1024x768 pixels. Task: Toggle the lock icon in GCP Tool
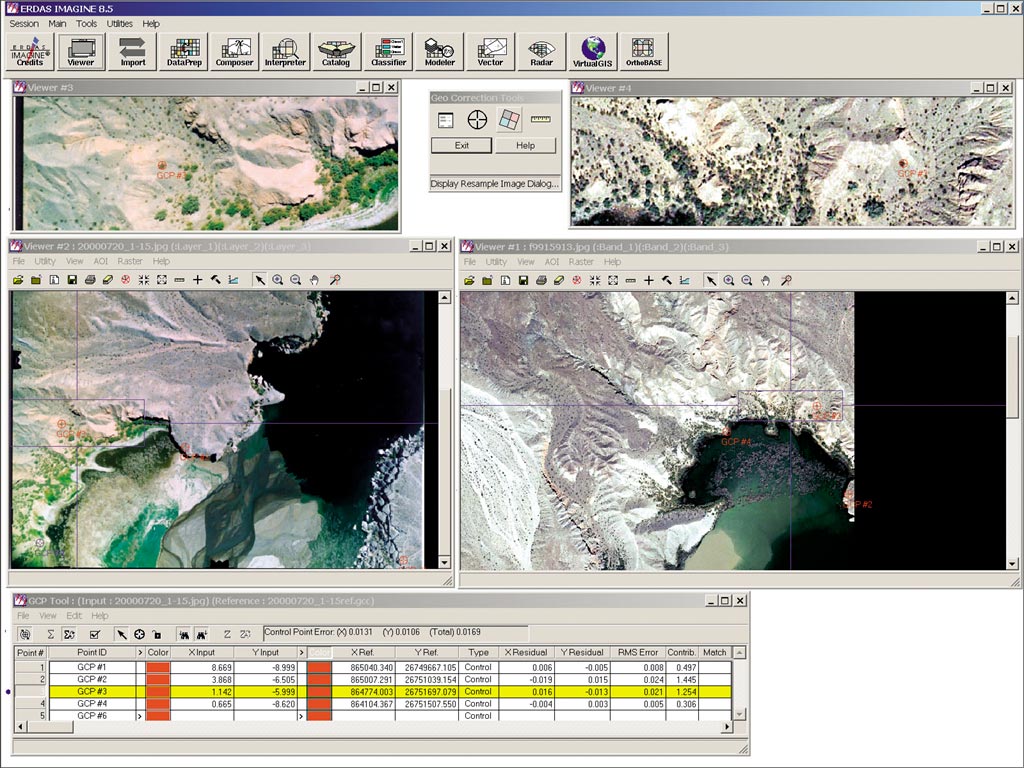[x=157, y=634]
